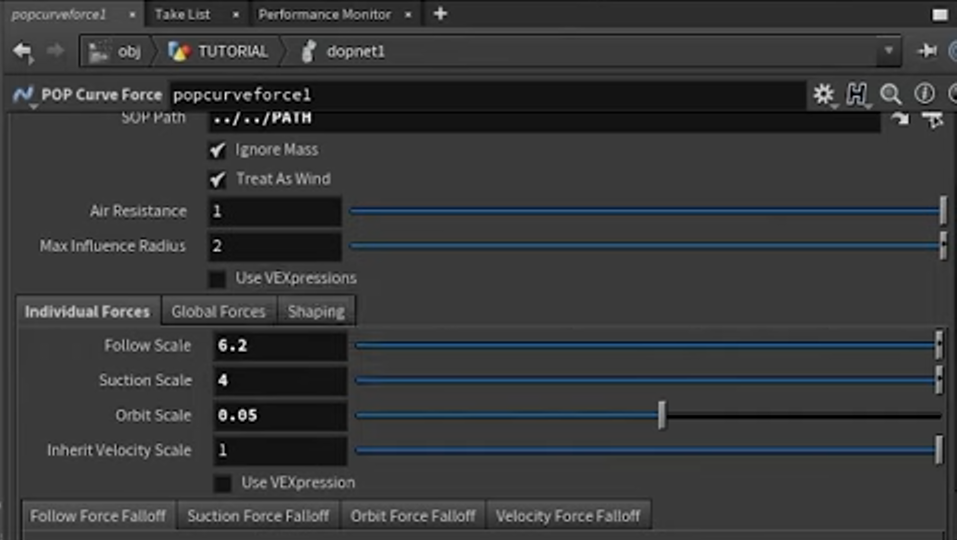
Task: Open the Individual Forces tab
Action: [87, 312]
